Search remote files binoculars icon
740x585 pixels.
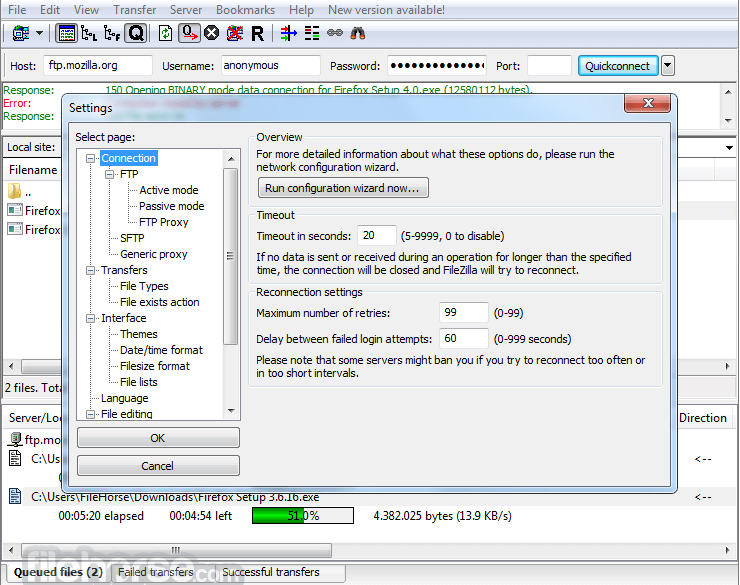click(x=357, y=33)
